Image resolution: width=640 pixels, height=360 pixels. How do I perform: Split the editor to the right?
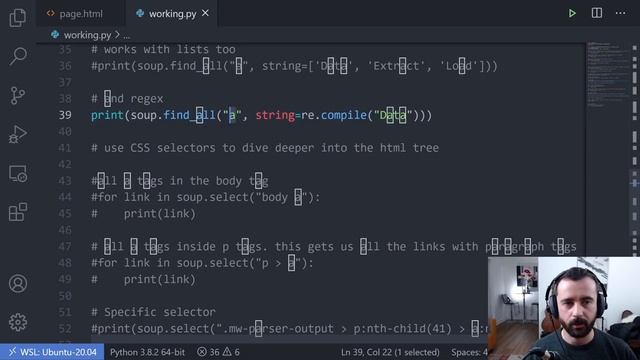(x=596, y=13)
